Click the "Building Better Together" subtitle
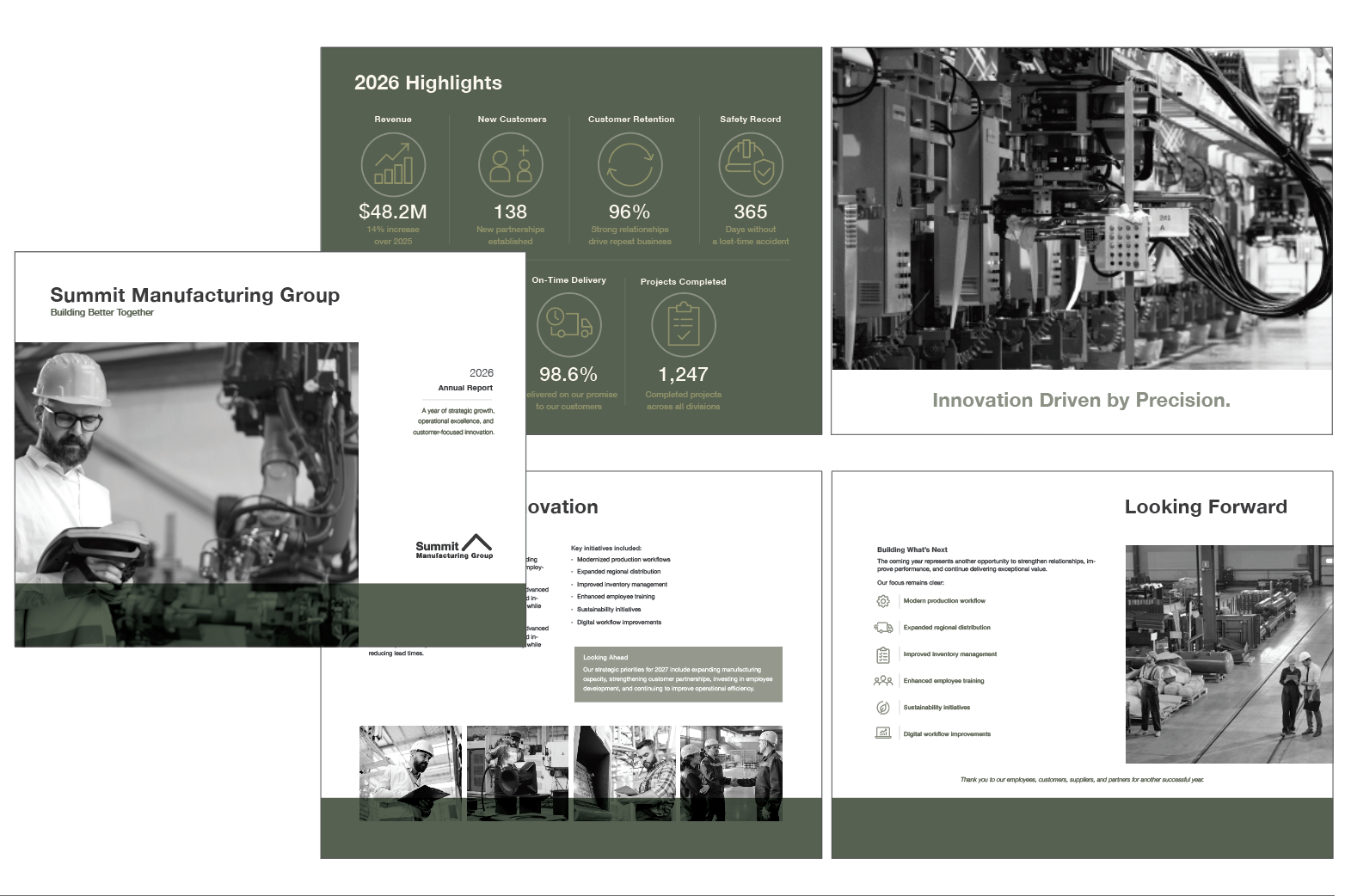The height and width of the screenshot is (896, 1345). 102,313
